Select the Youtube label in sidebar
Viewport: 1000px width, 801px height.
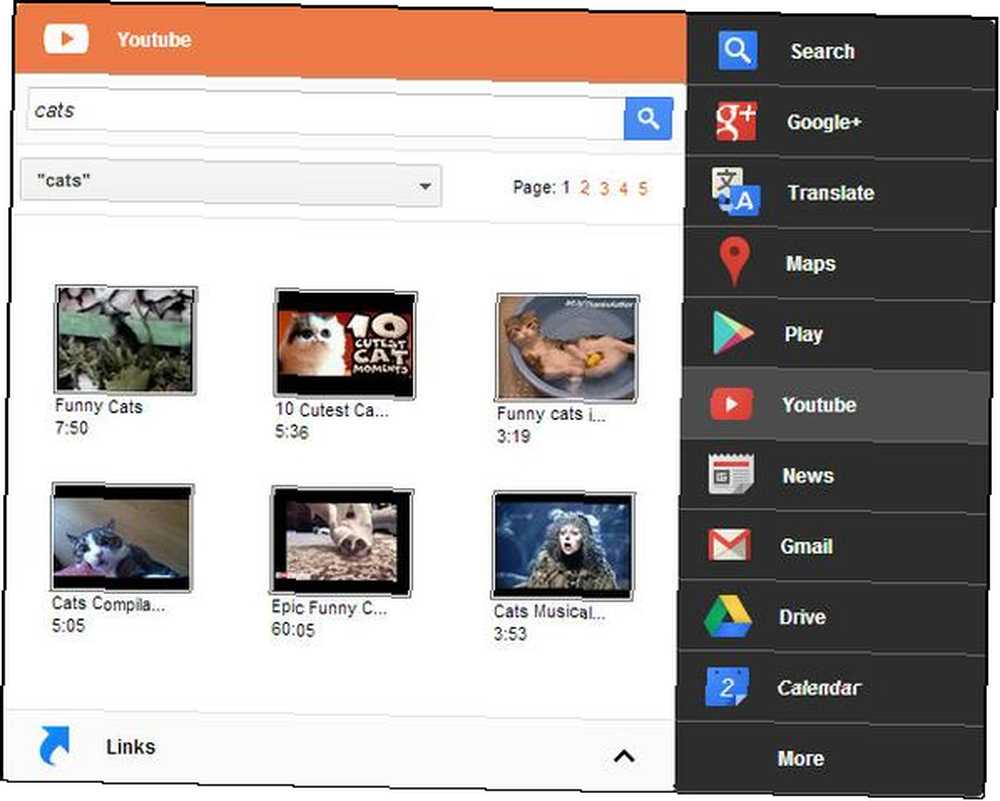[820, 405]
